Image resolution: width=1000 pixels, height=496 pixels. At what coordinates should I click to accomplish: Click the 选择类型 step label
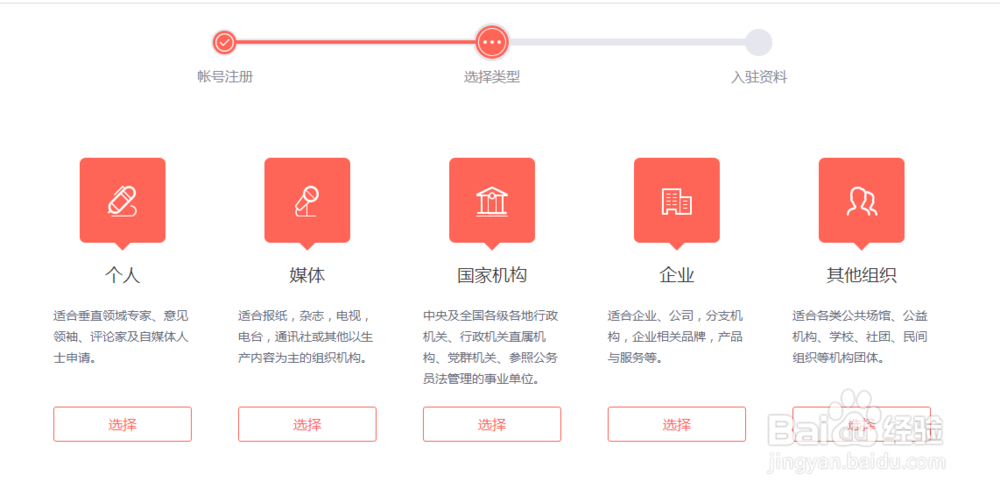[492, 77]
